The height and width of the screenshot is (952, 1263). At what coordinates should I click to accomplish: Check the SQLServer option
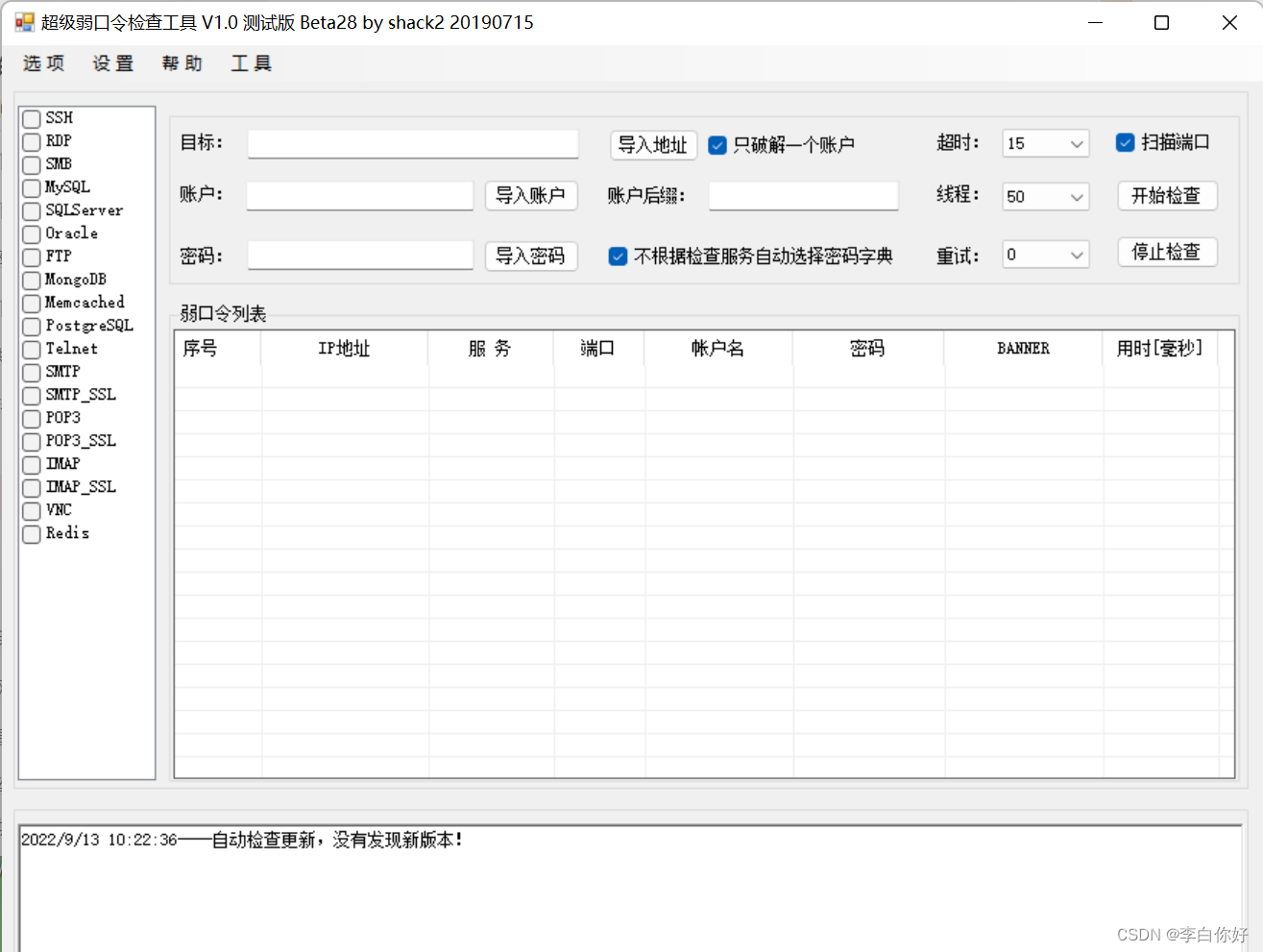click(x=32, y=210)
